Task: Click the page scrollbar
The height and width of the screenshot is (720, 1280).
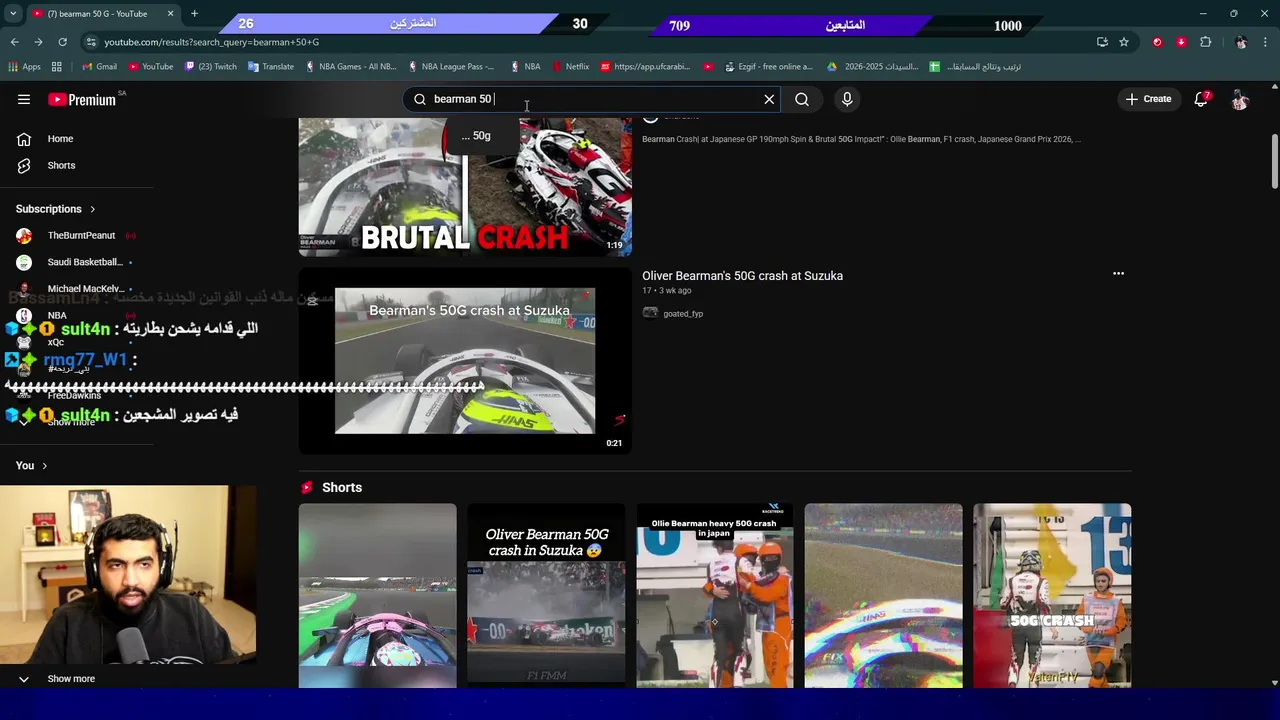Action: tap(1275, 160)
